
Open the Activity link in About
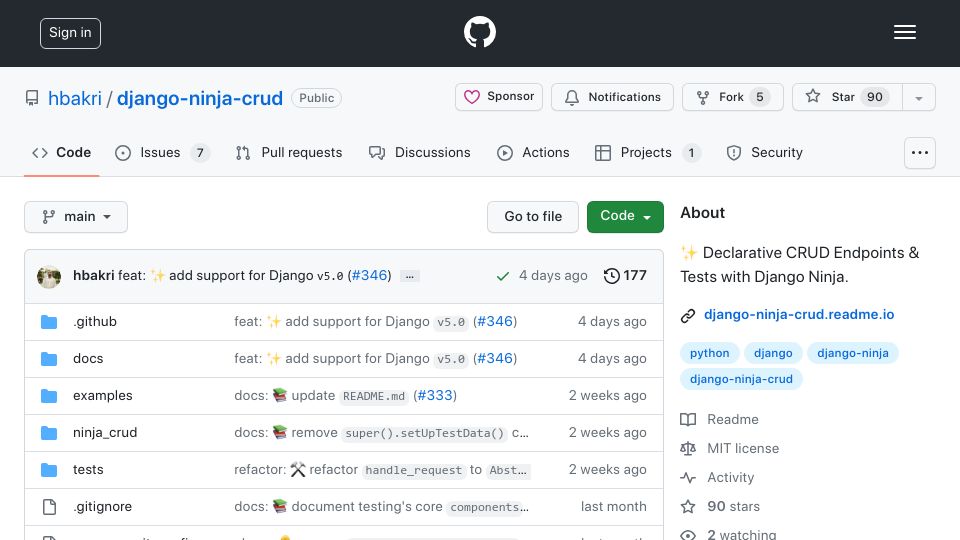pos(718,478)
